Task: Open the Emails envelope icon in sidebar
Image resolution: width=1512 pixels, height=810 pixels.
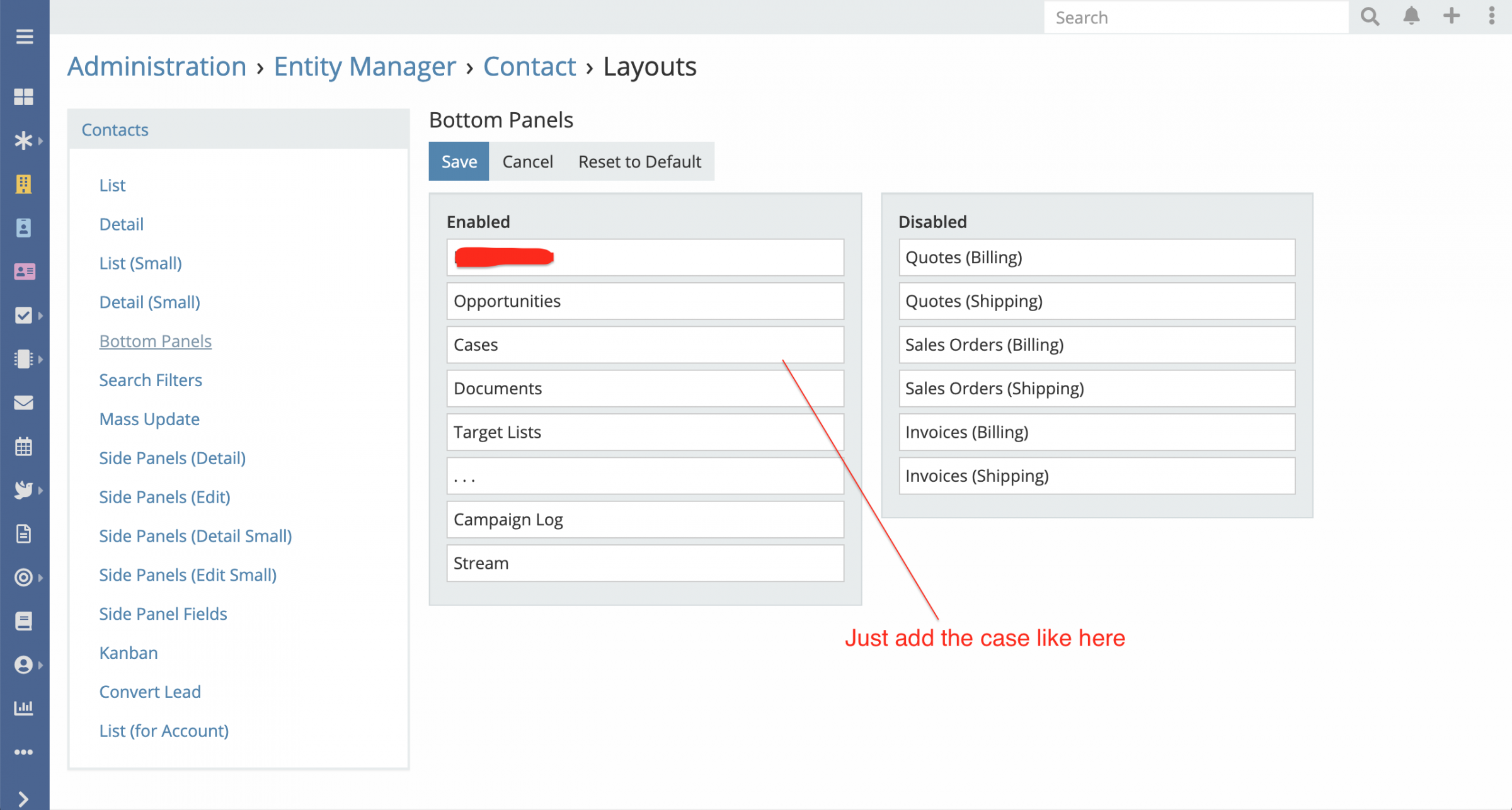Action: 23,402
